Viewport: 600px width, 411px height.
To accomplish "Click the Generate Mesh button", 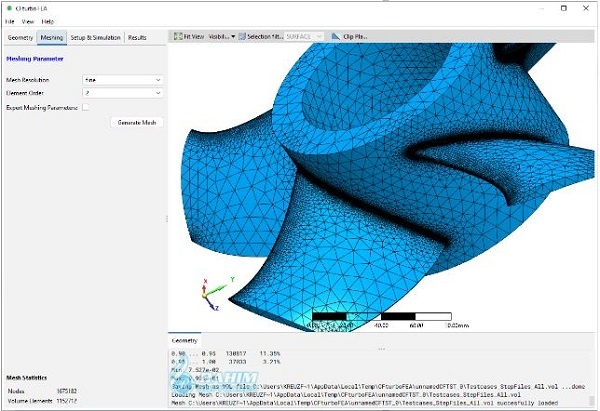I will [137, 122].
